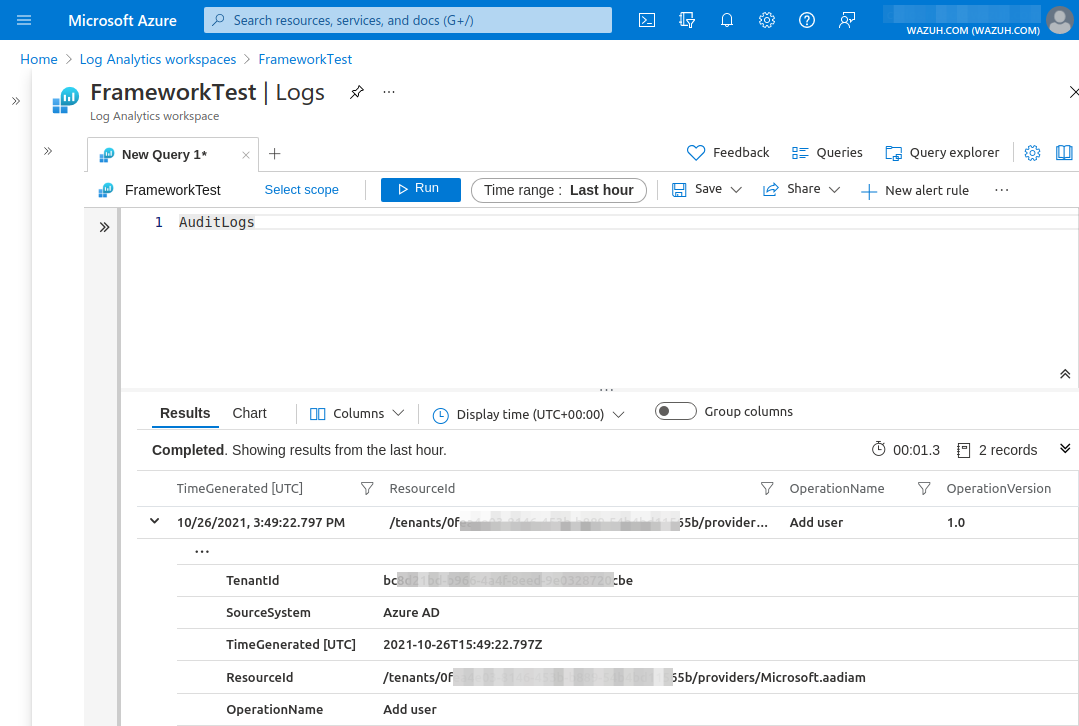Open Feedback with the heart icon
This screenshot has height=726, width=1079.
coord(728,153)
